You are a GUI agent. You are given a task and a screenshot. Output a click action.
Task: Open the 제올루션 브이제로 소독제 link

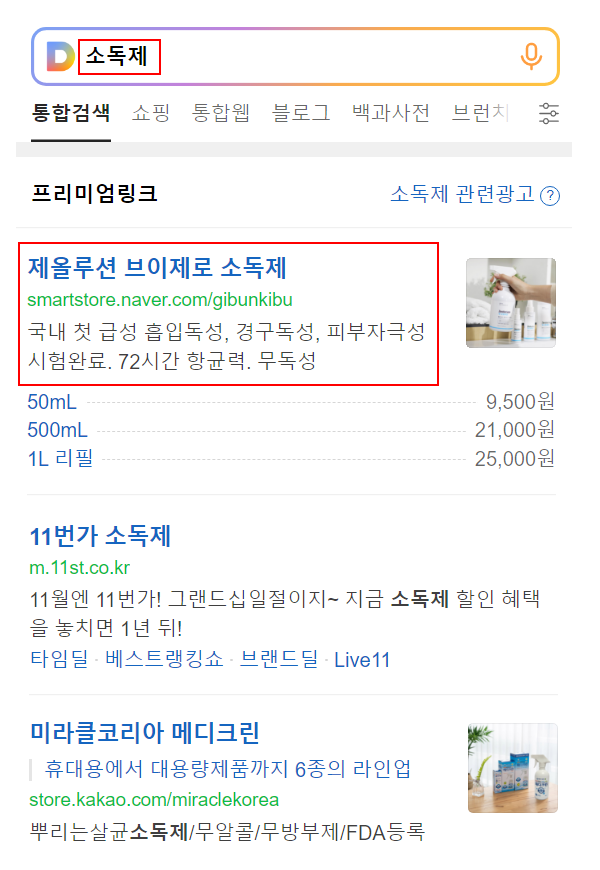pos(157,267)
